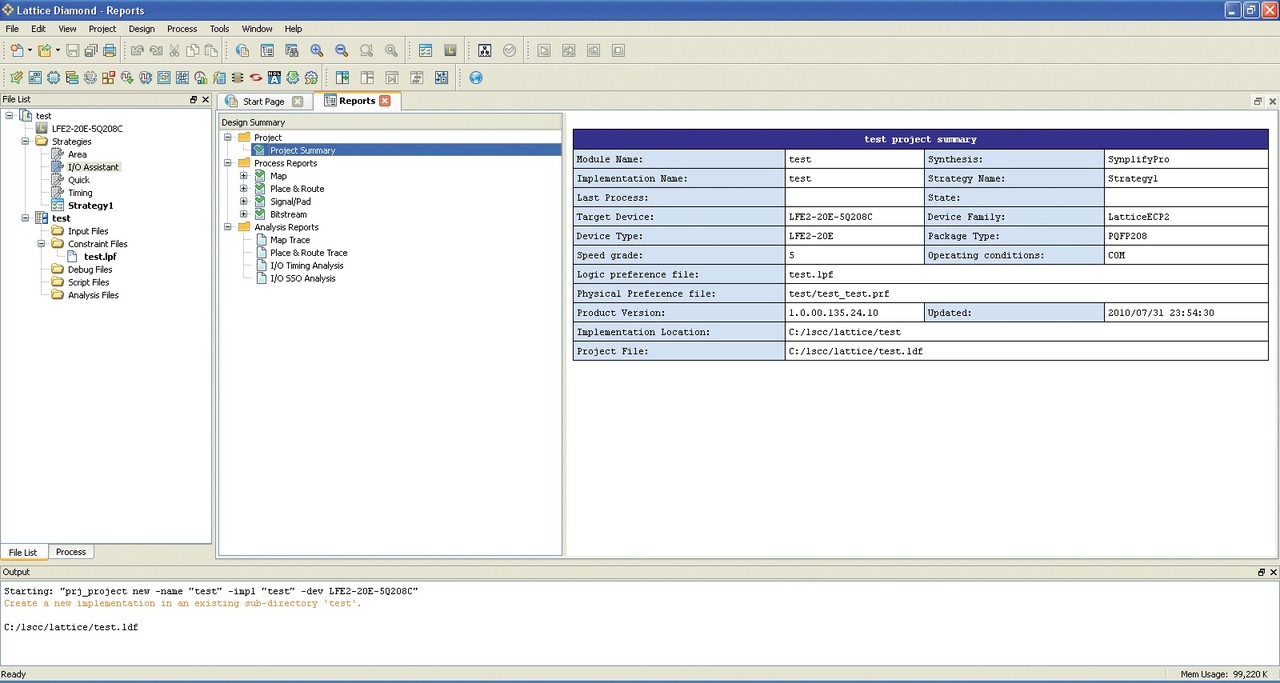This screenshot has width=1280, height=683.
Task: Save using the single floppy disk icon
Action: pos(72,51)
